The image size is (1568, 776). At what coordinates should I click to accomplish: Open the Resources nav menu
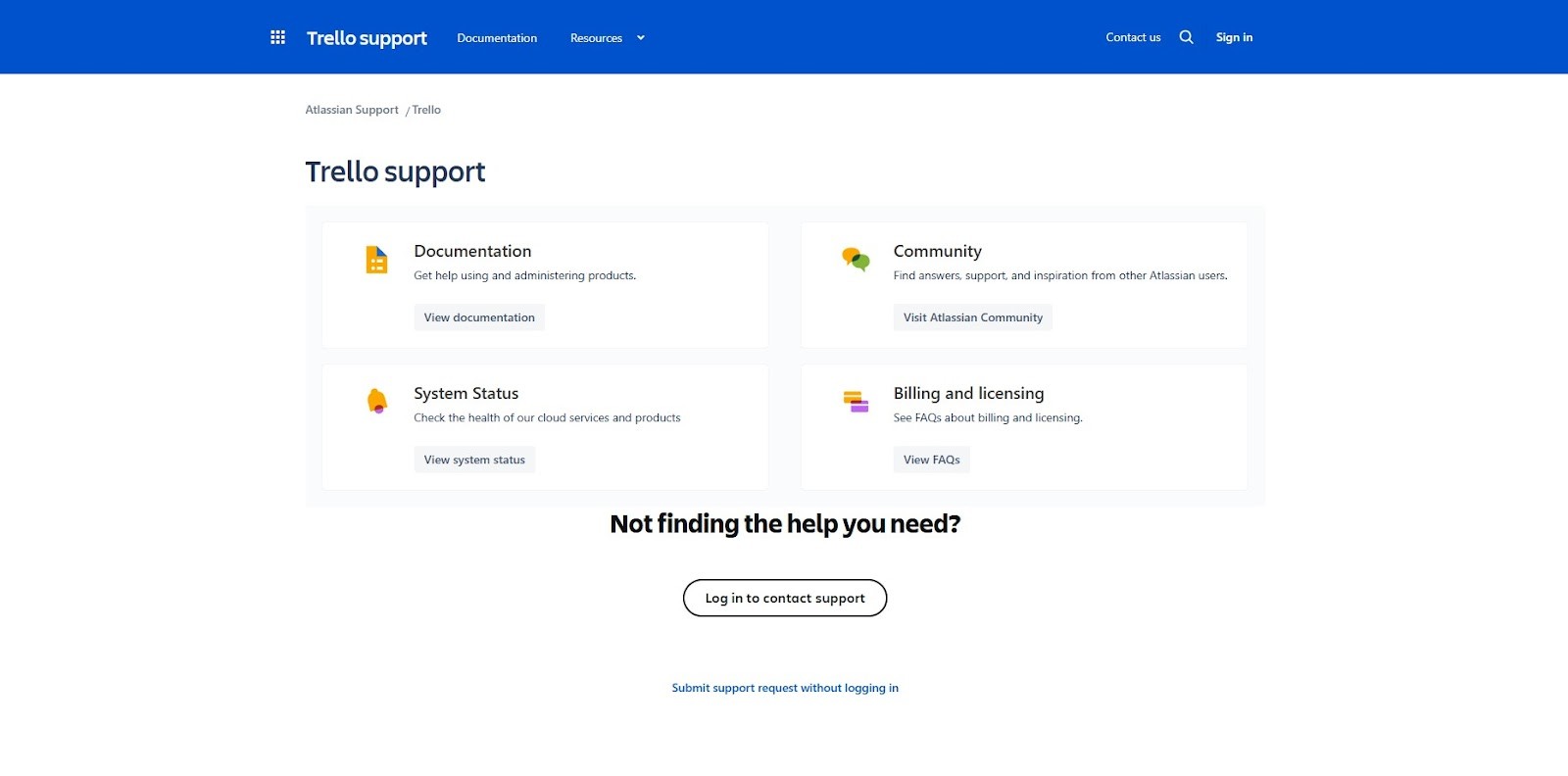click(x=596, y=38)
